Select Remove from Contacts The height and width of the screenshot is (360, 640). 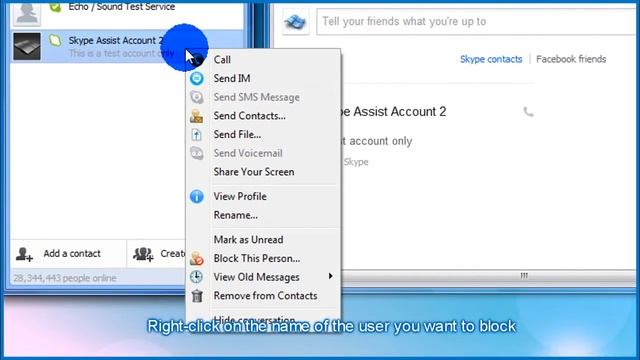click(x=265, y=296)
